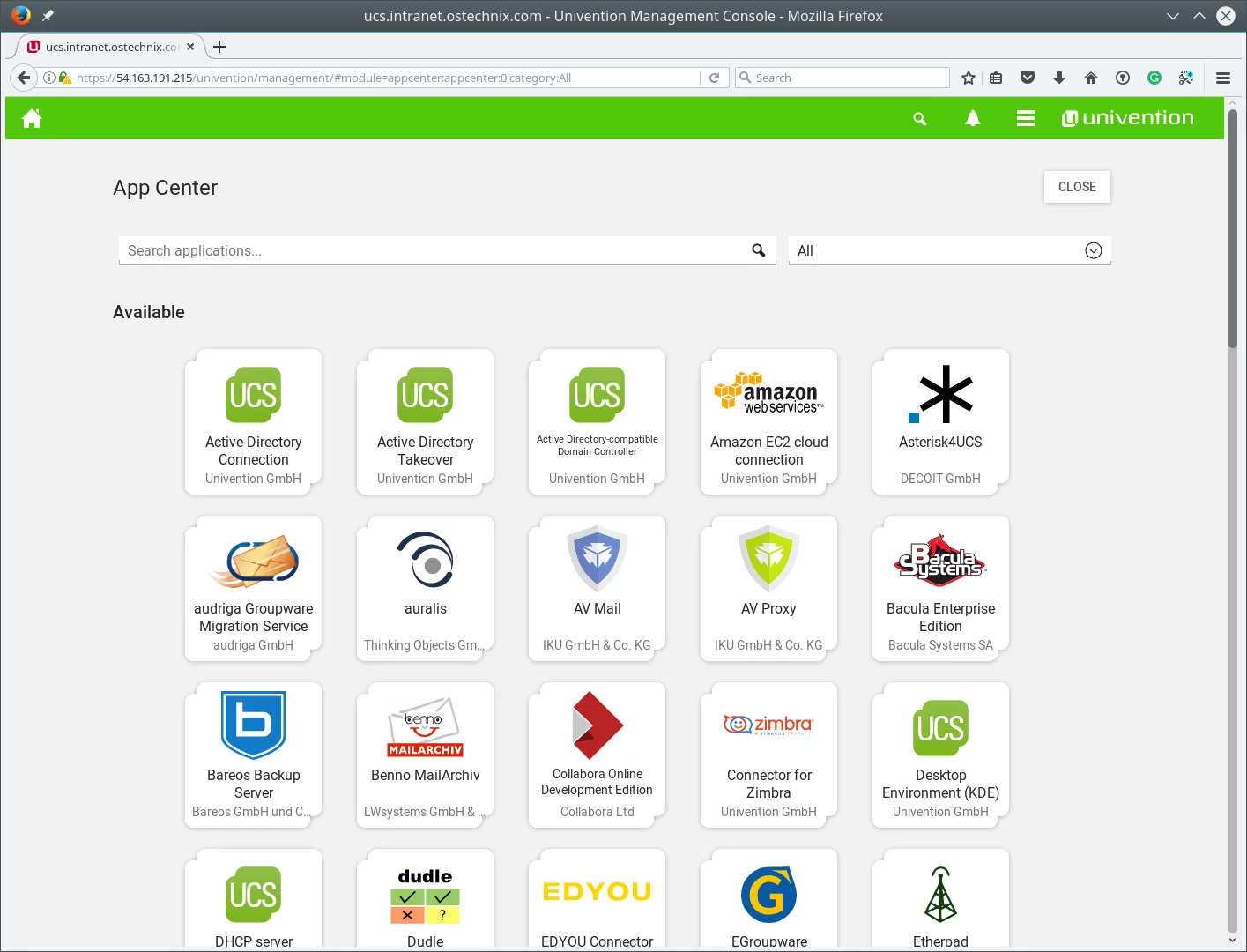Open the Active Directory Takeover app
The height and width of the screenshot is (952, 1247).
click(425, 421)
